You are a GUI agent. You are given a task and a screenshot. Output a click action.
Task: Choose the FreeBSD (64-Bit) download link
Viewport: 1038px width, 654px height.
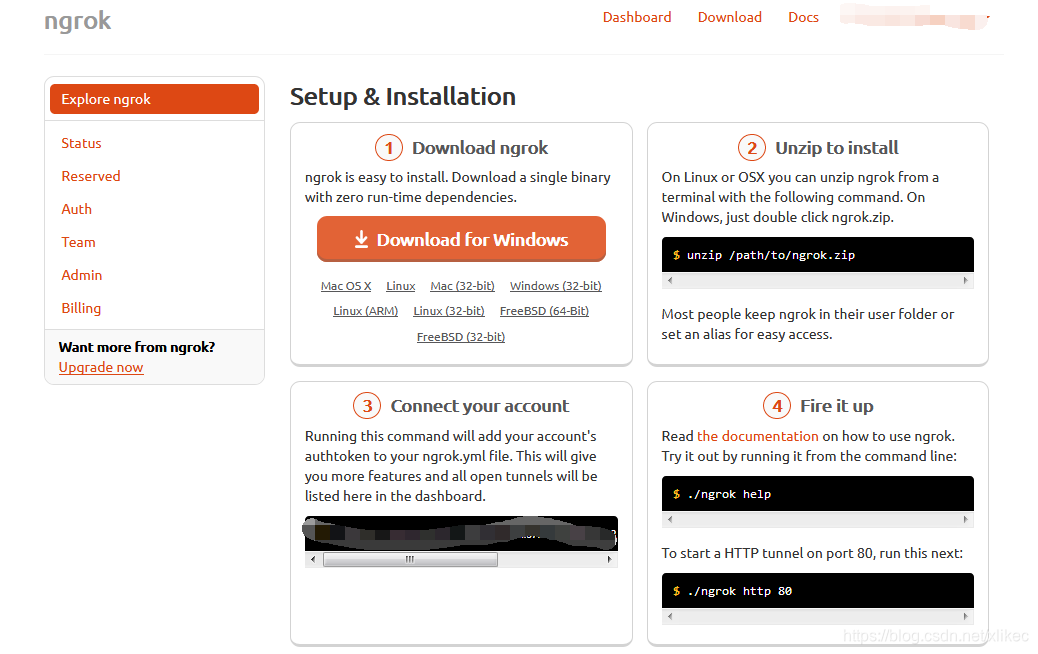click(x=544, y=311)
